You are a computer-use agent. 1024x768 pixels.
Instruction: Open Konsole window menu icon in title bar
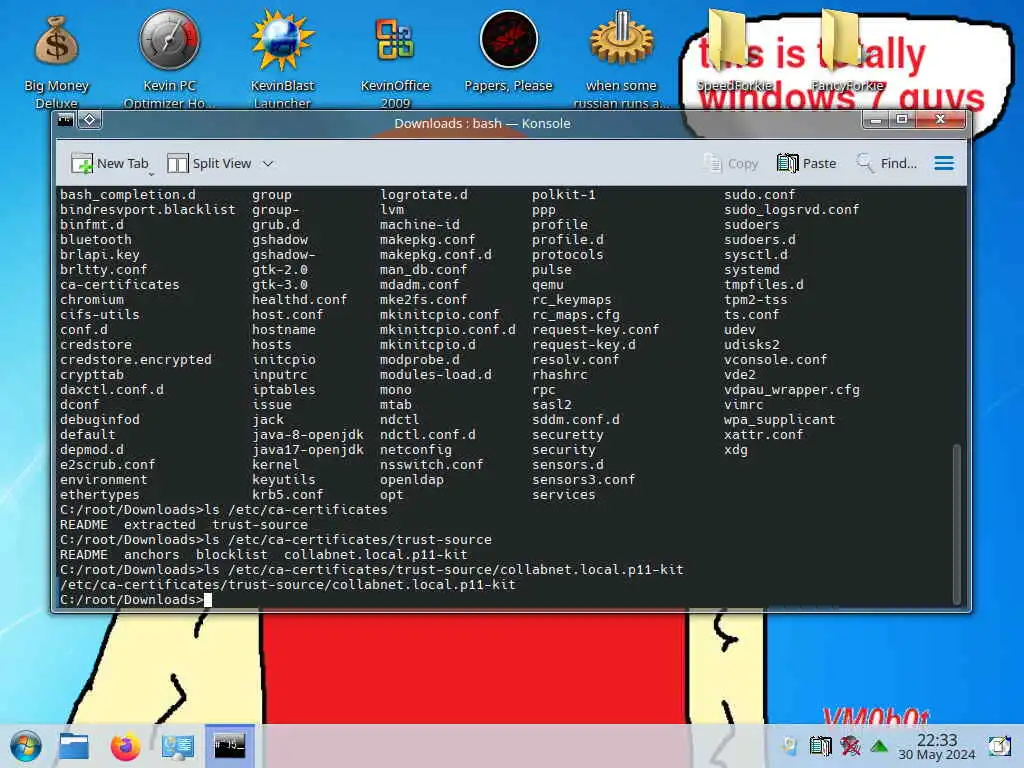66,120
